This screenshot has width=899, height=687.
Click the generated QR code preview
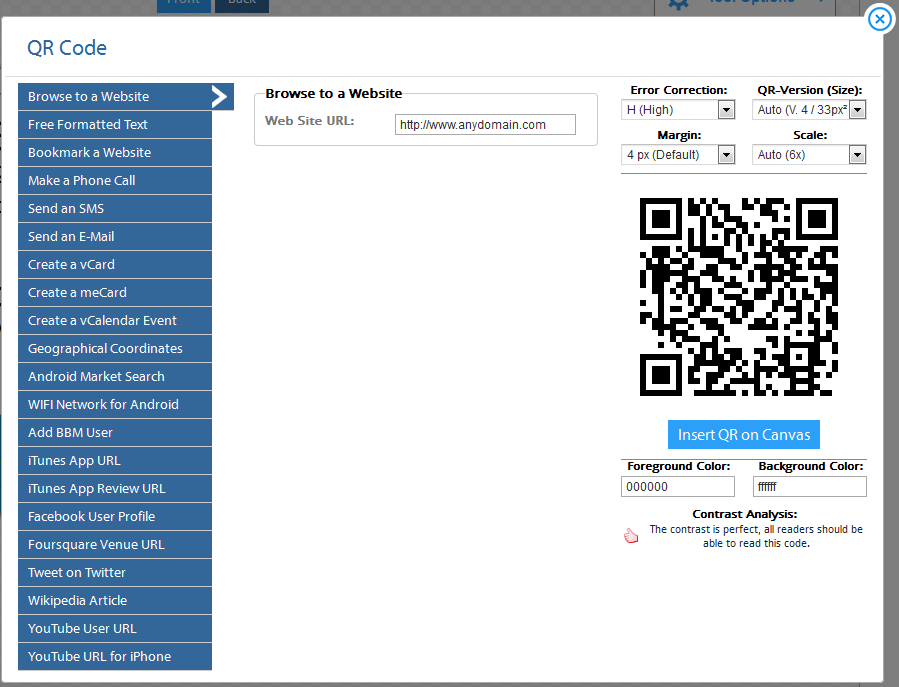click(x=738, y=297)
